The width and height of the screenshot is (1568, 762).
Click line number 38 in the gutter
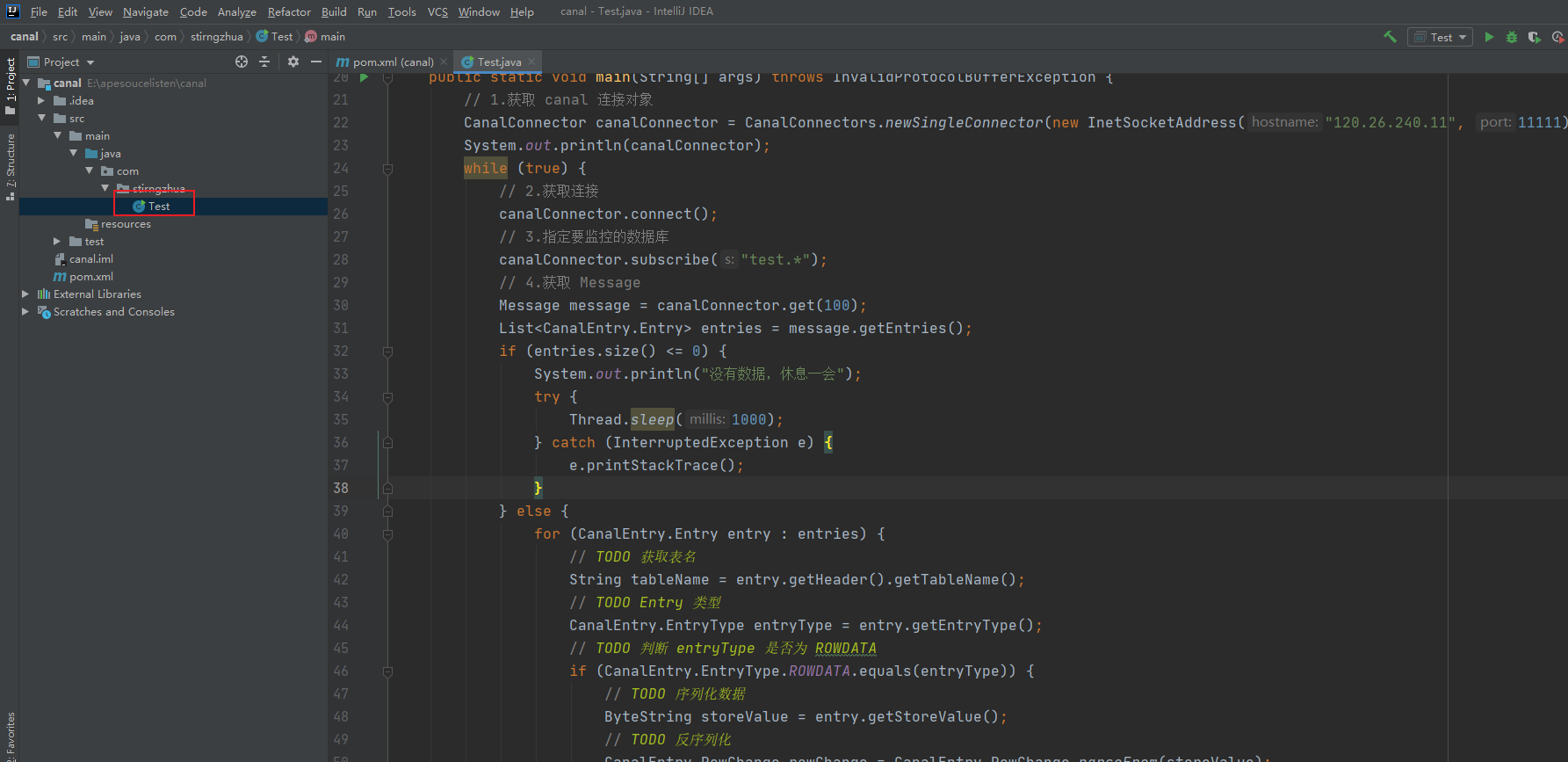341,488
